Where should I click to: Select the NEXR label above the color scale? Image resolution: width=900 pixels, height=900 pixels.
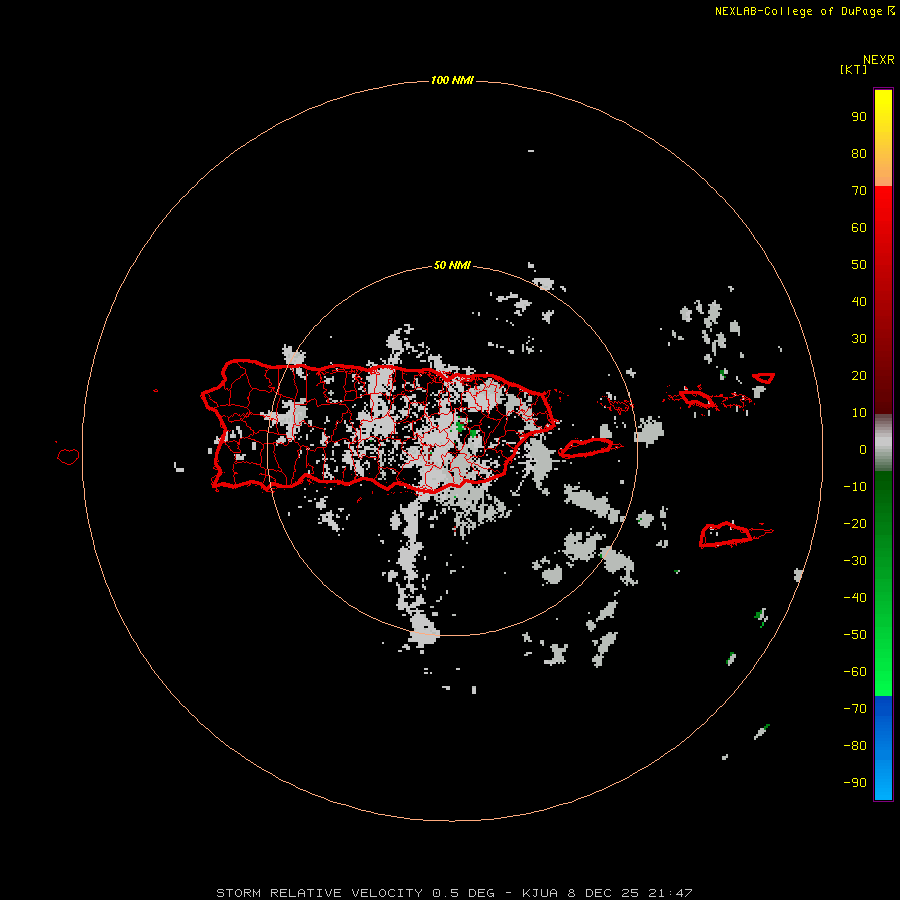click(x=879, y=60)
